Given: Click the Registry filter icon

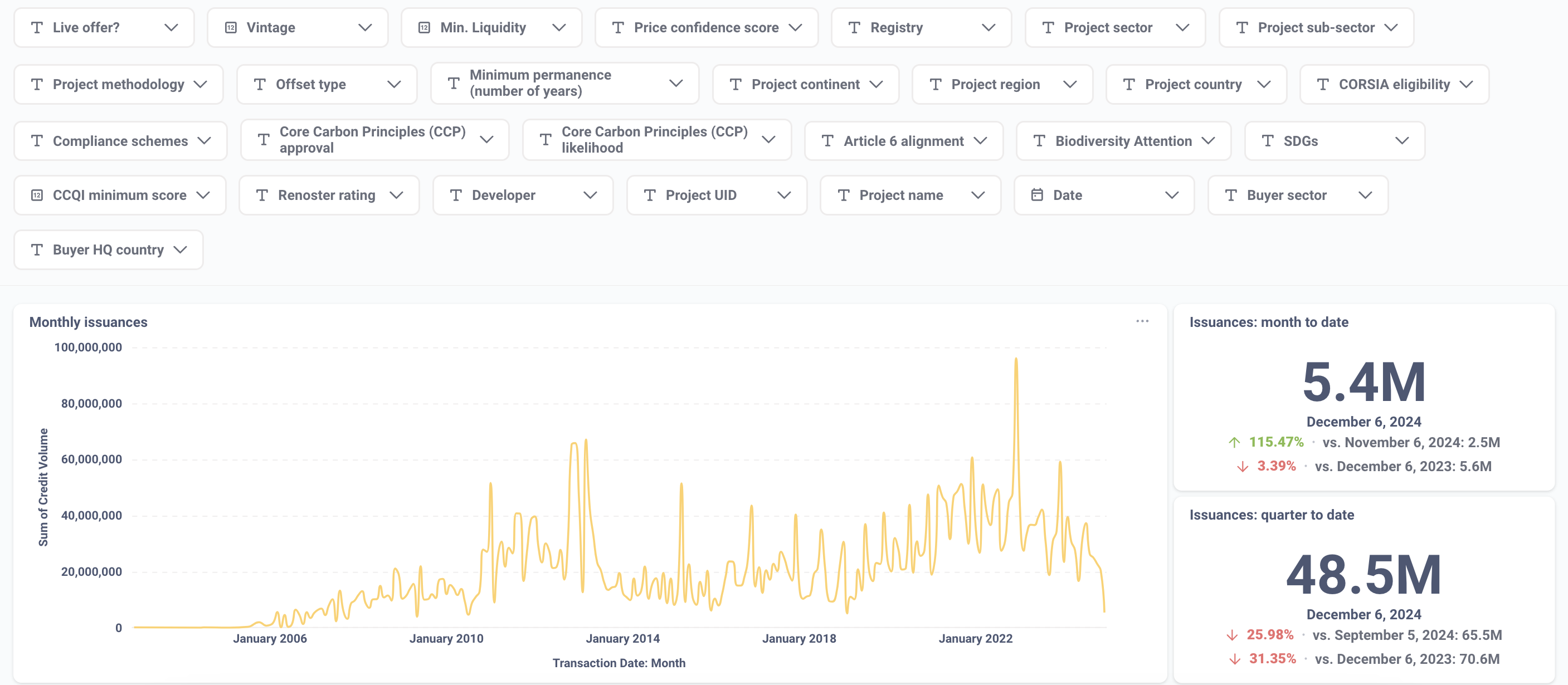Looking at the screenshot, I should pyautogui.click(x=855, y=27).
